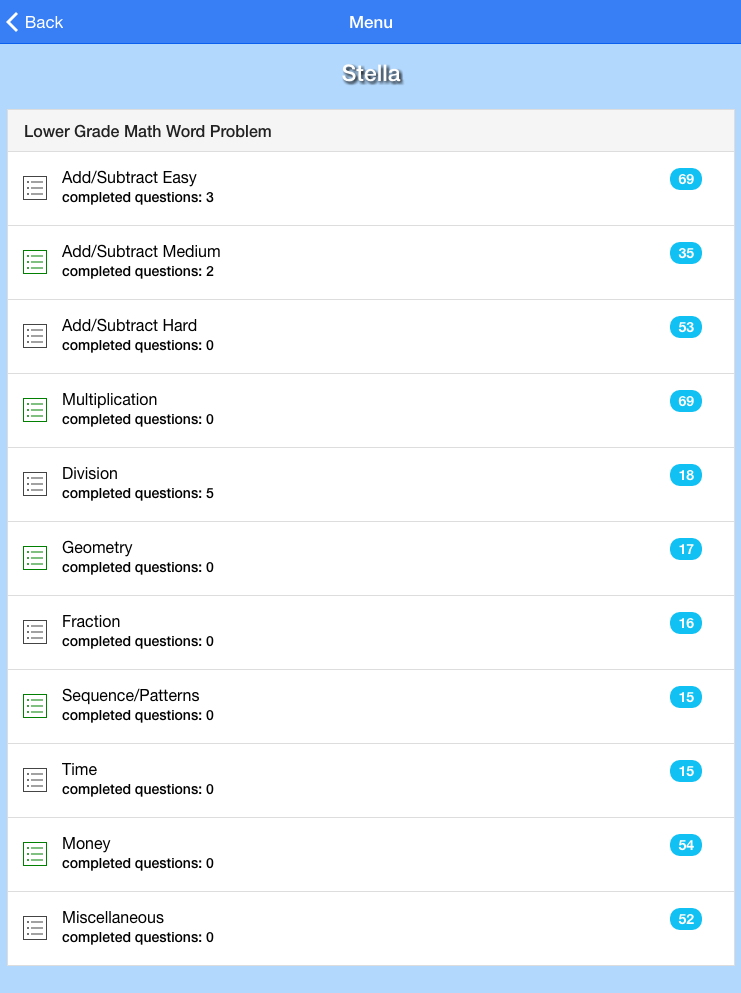Click green list icon beside Geometry
This screenshot has height=993, width=741.
point(35,558)
